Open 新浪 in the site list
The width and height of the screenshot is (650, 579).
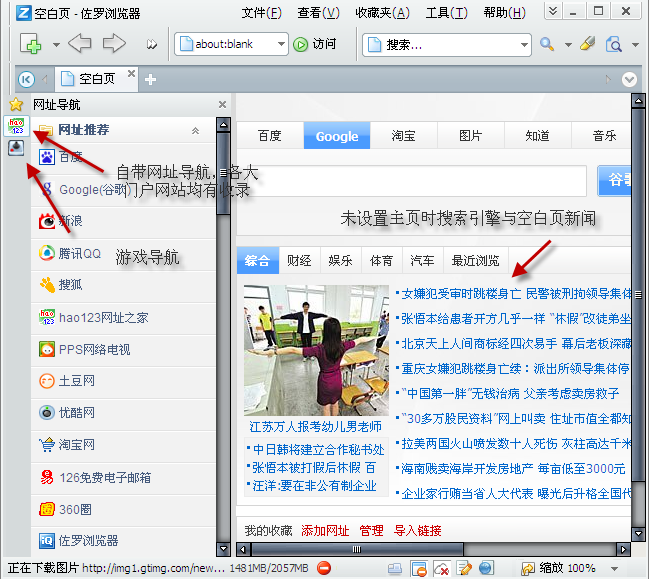tap(124, 221)
